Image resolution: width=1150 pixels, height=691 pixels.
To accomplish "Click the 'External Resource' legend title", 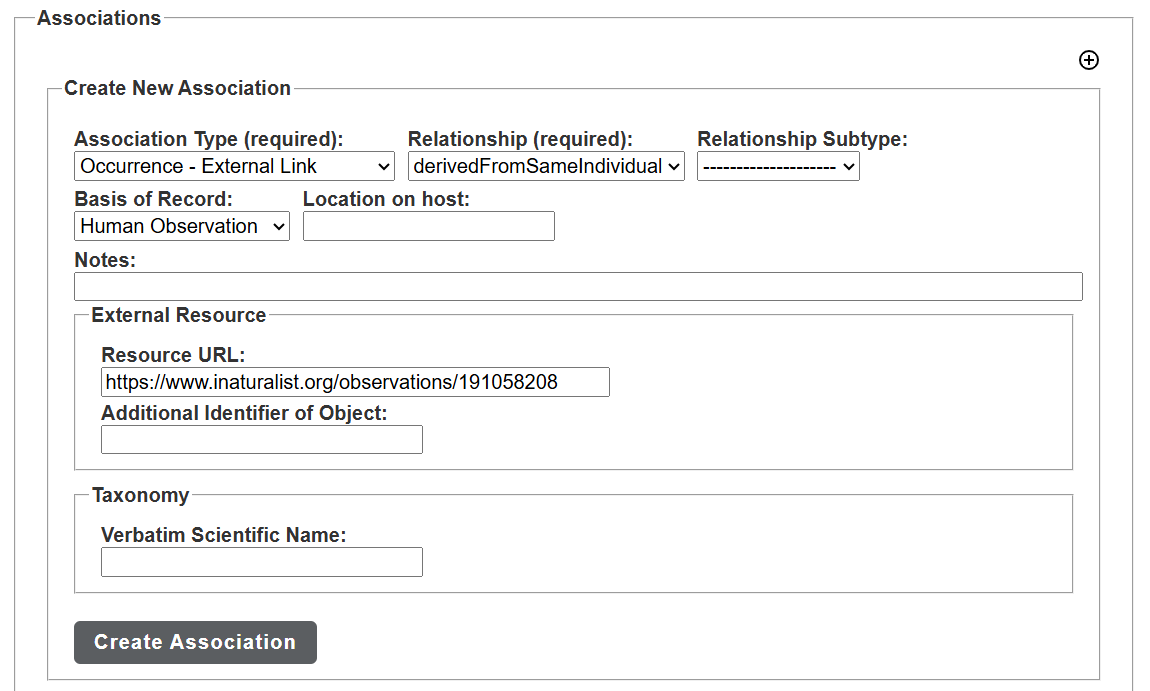I will (178, 315).
